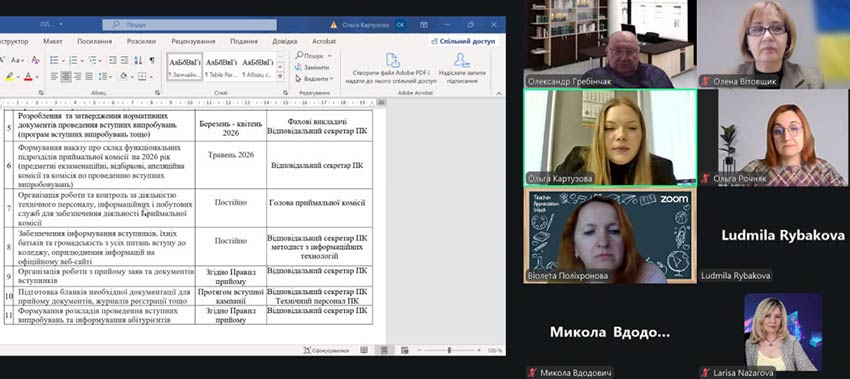This screenshot has width=850, height=379.
Task: Open ribbon display options icon
Action: tap(424, 24)
